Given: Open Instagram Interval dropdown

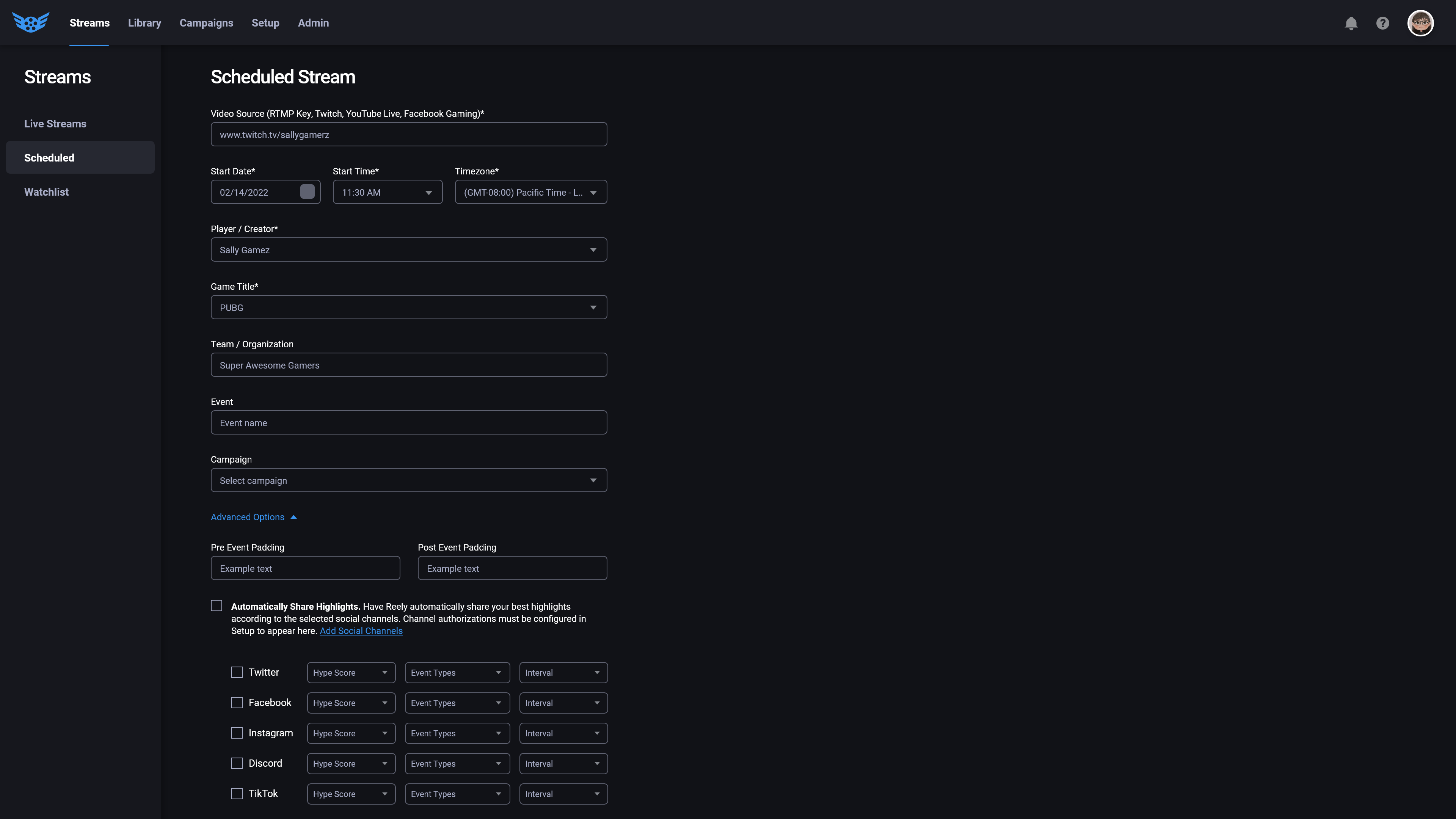Looking at the screenshot, I should pyautogui.click(x=563, y=733).
